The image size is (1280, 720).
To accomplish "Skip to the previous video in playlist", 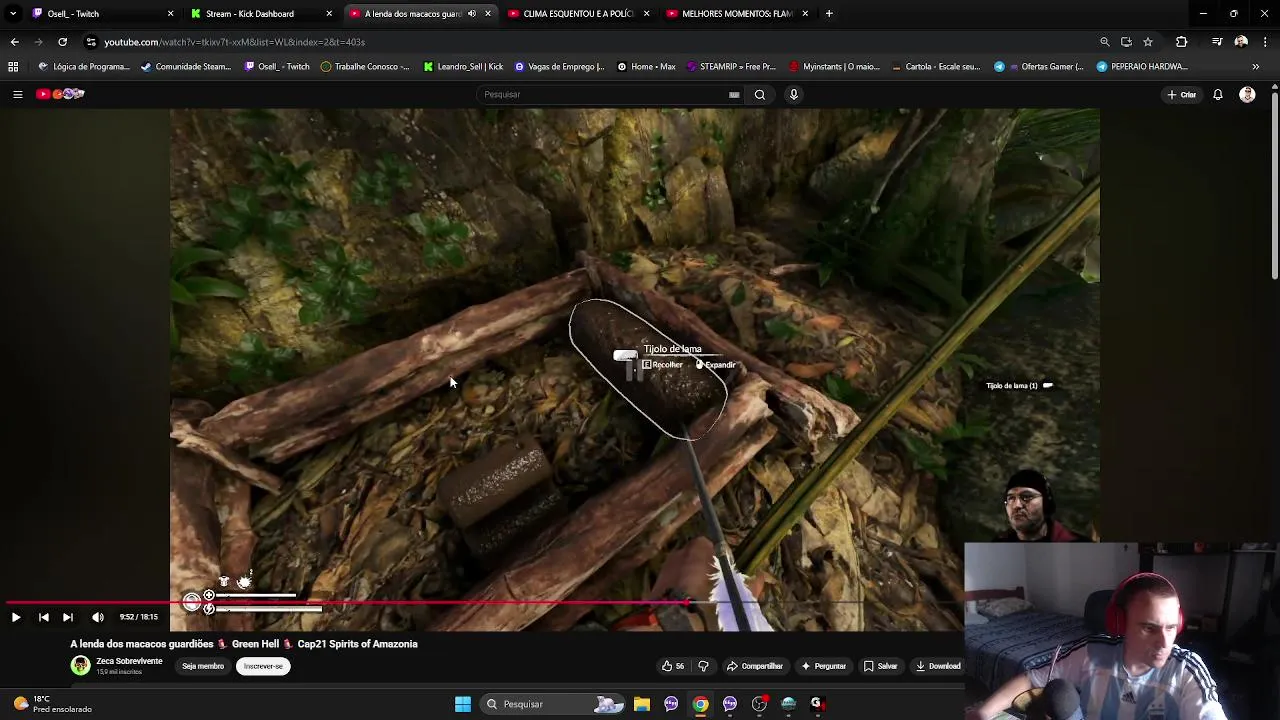I will 44,617.
